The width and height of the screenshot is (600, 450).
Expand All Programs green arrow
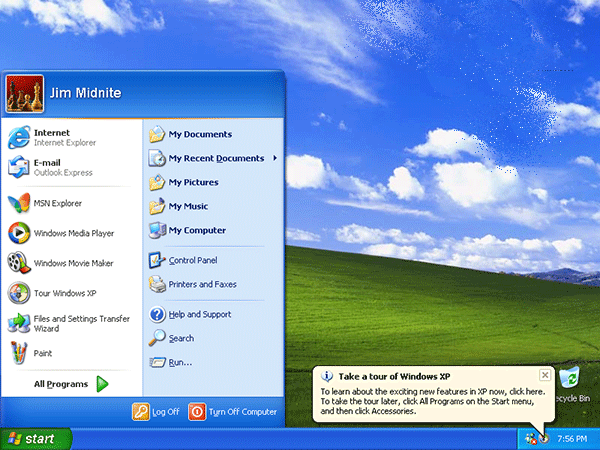pos(102,384)
